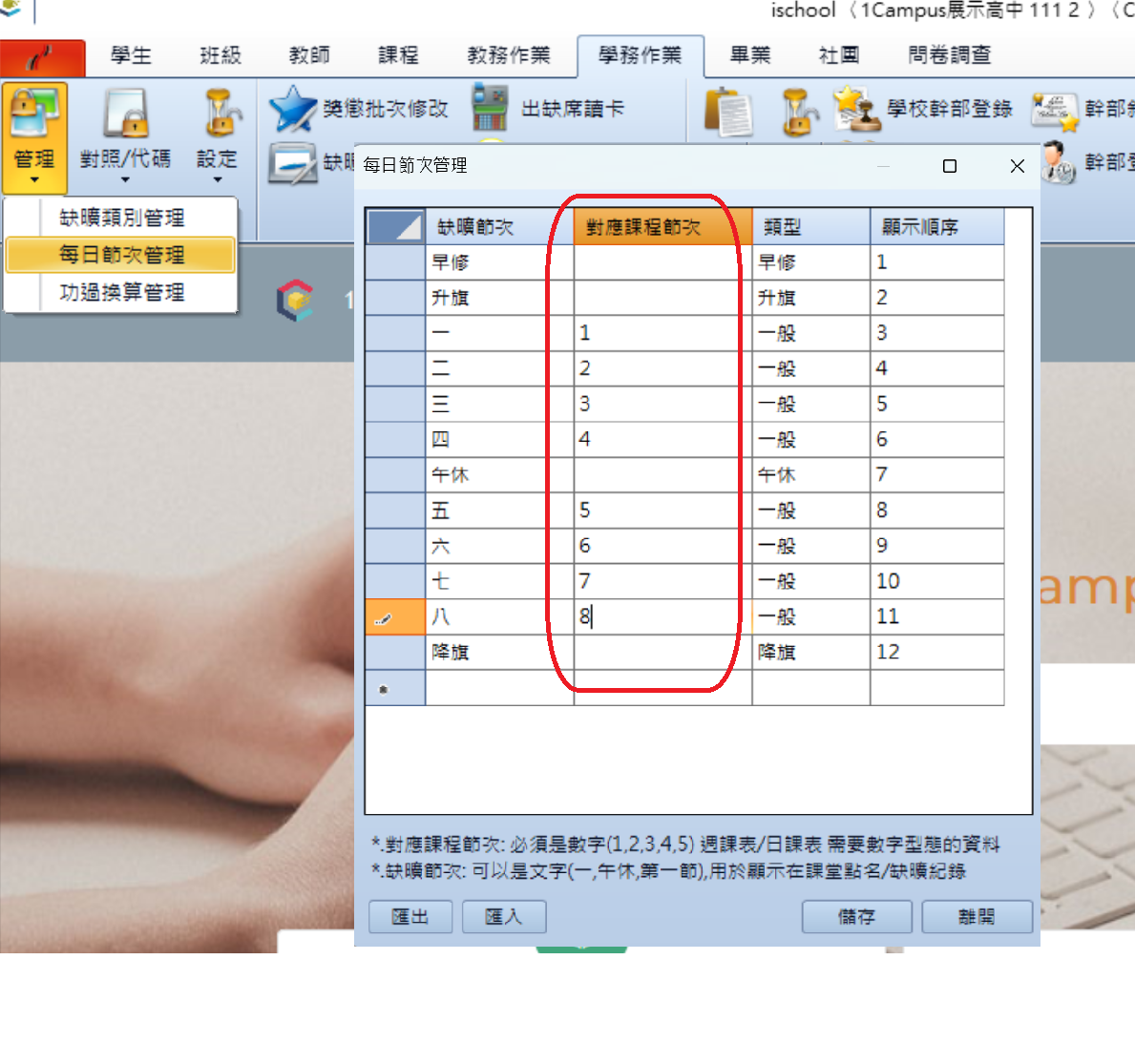Click the clipboard icon in ribbon

(728, 113)
